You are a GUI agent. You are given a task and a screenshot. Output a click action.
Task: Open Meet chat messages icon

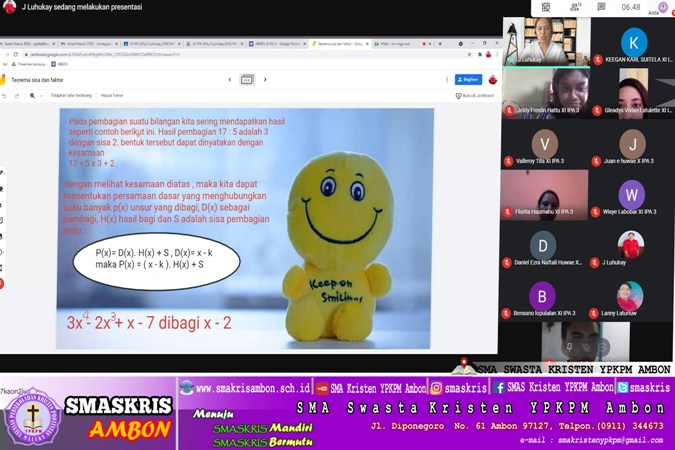[x=601, y=7]
